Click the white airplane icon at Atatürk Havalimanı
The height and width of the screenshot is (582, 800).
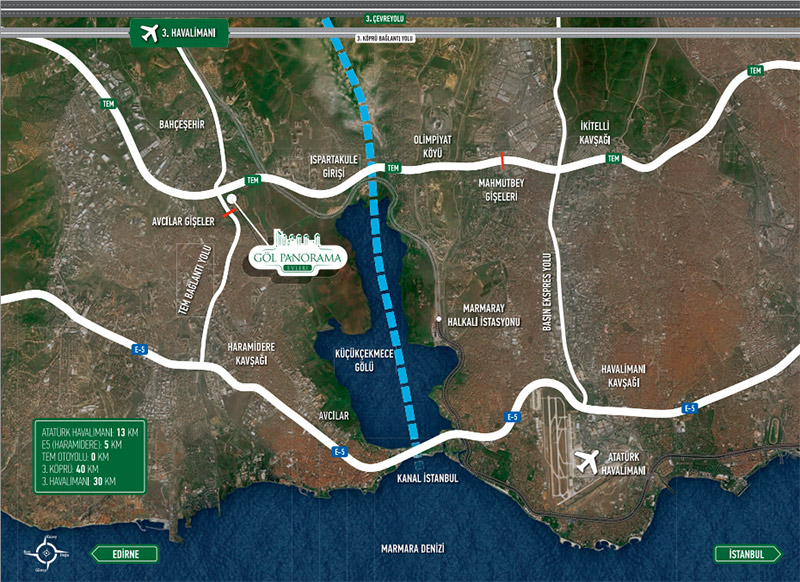click(587, 462)
